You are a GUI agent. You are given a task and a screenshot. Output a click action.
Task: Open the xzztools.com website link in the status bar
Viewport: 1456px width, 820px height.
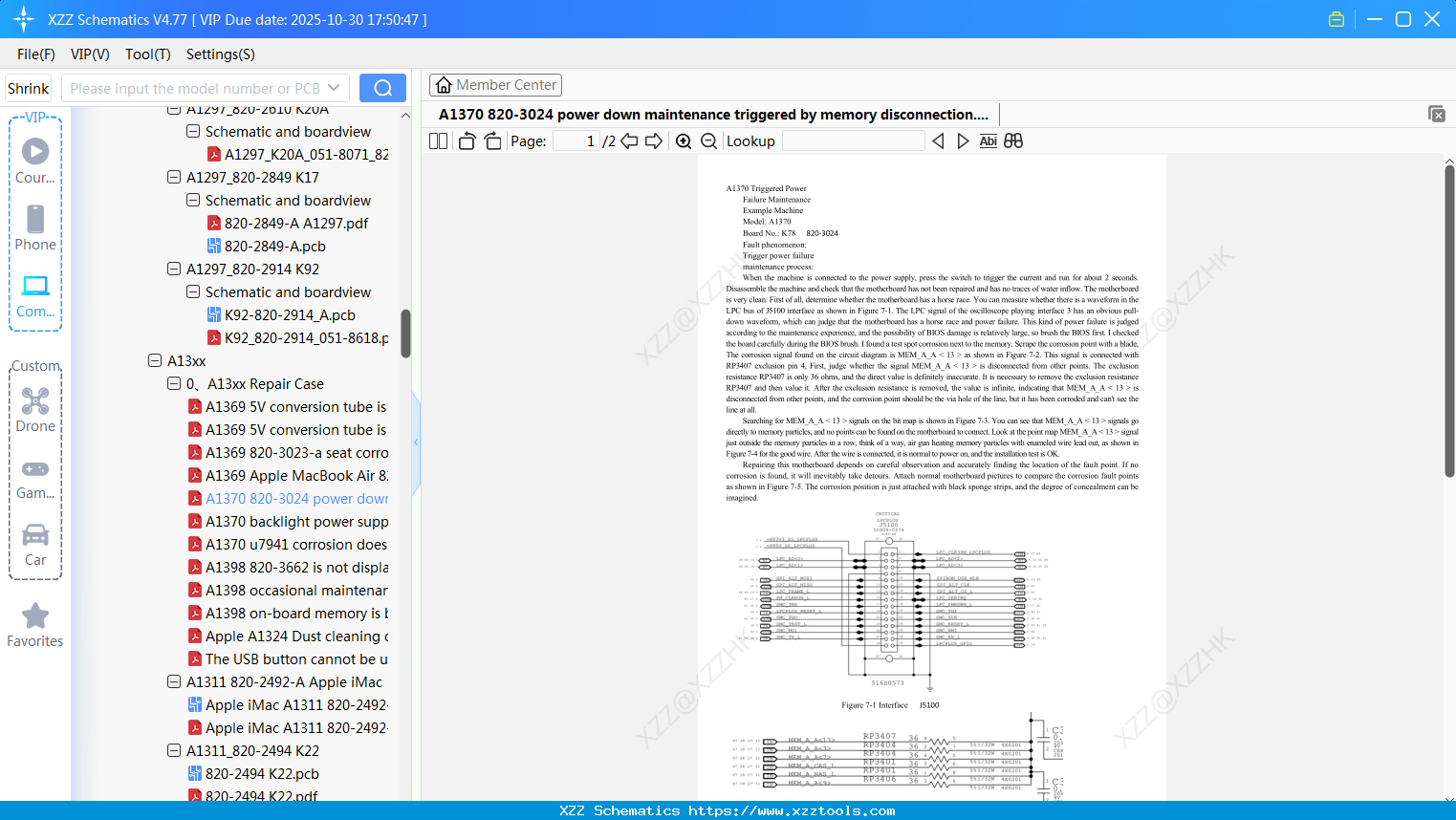[x=792, y=810]
